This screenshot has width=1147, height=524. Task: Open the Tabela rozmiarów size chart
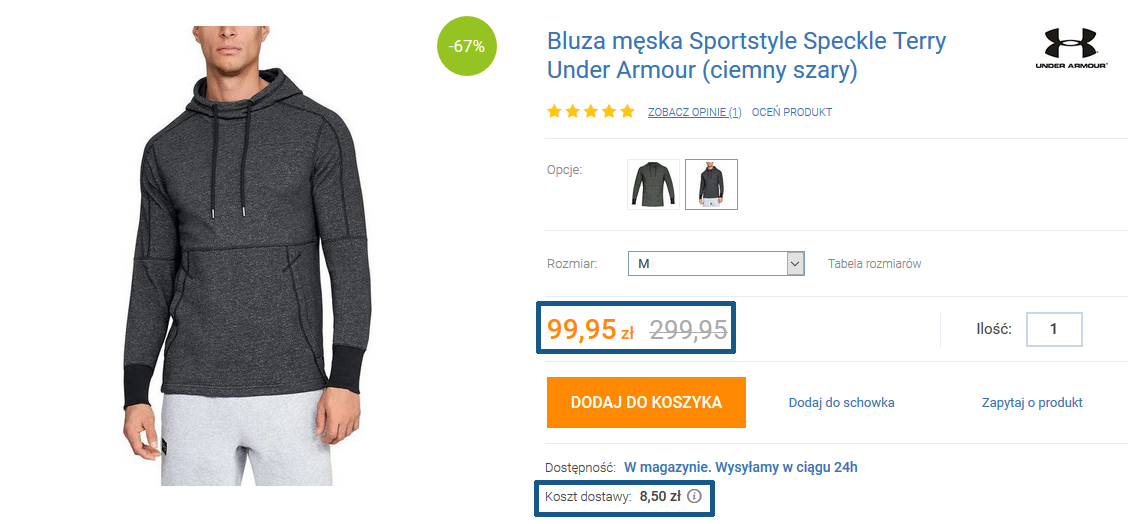pos(874,264)
